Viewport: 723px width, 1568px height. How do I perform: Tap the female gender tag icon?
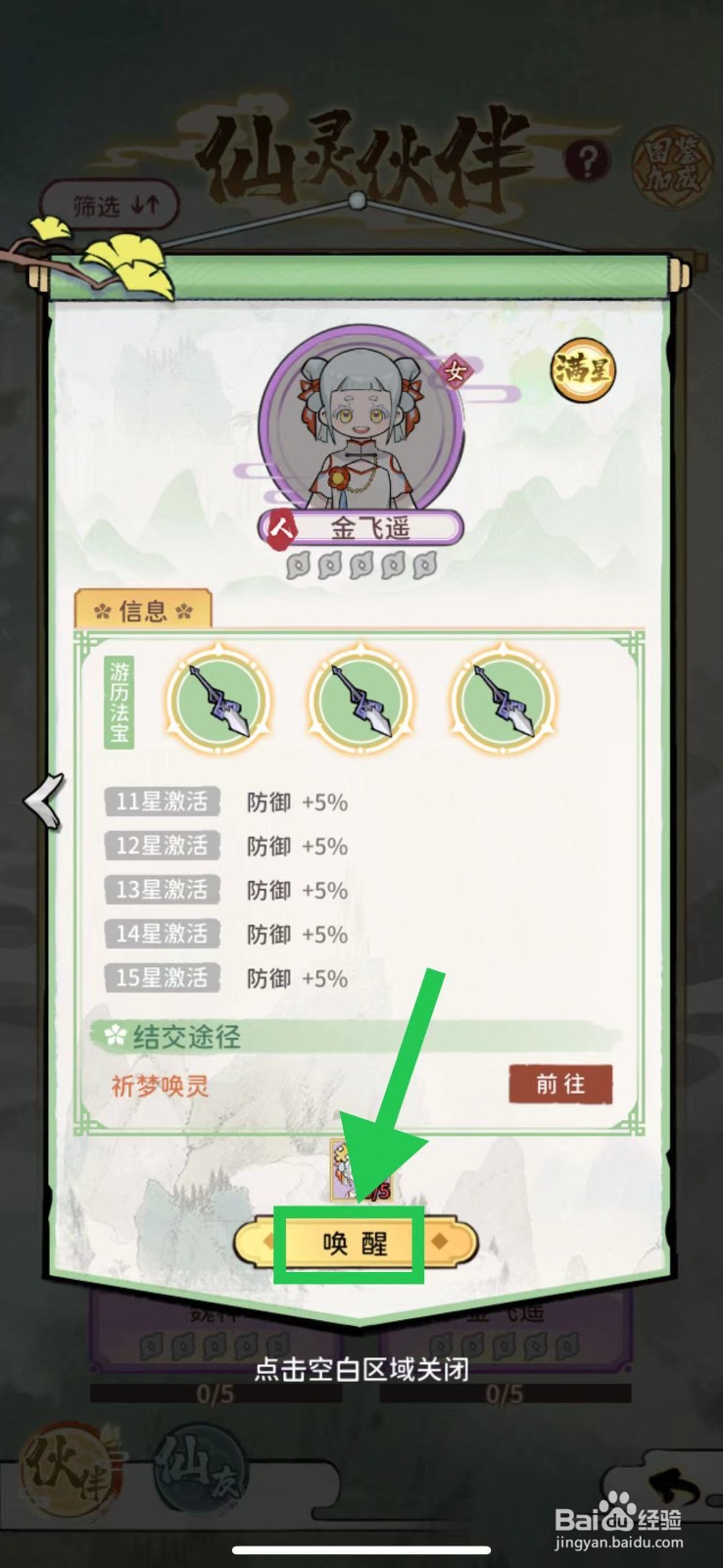coord(456,371)
